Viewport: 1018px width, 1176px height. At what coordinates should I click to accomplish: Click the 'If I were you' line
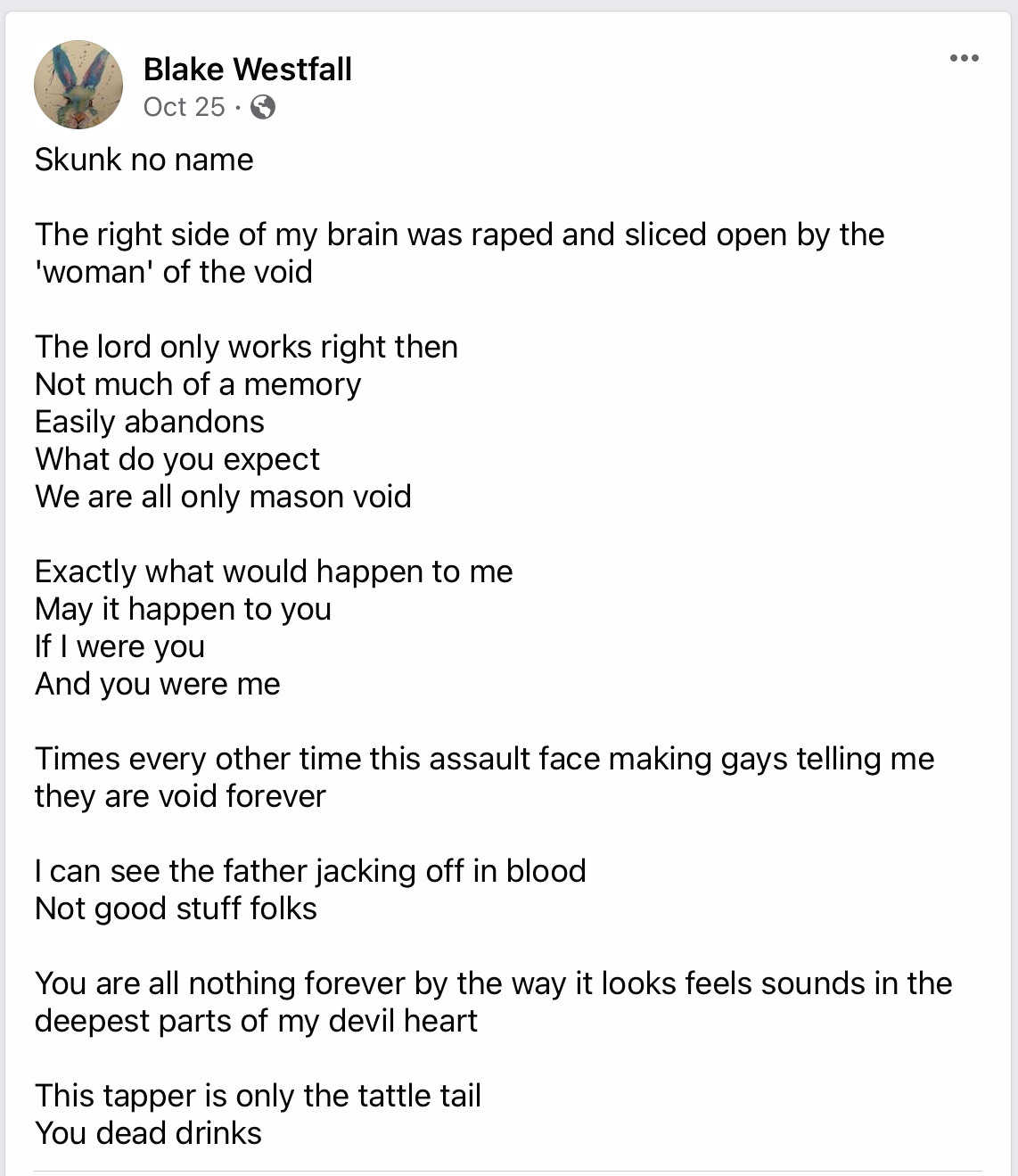click(x=119, y=646)
